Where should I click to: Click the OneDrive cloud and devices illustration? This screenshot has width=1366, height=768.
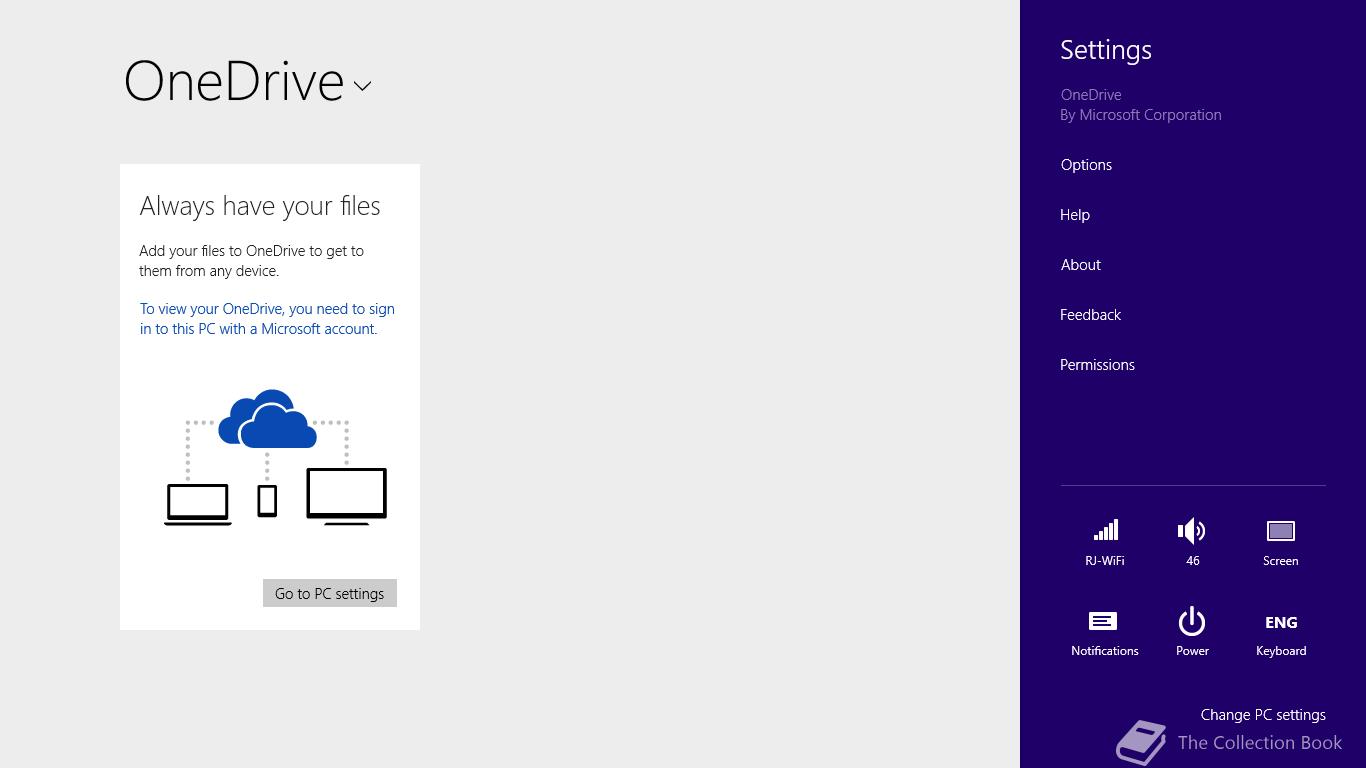276,458
